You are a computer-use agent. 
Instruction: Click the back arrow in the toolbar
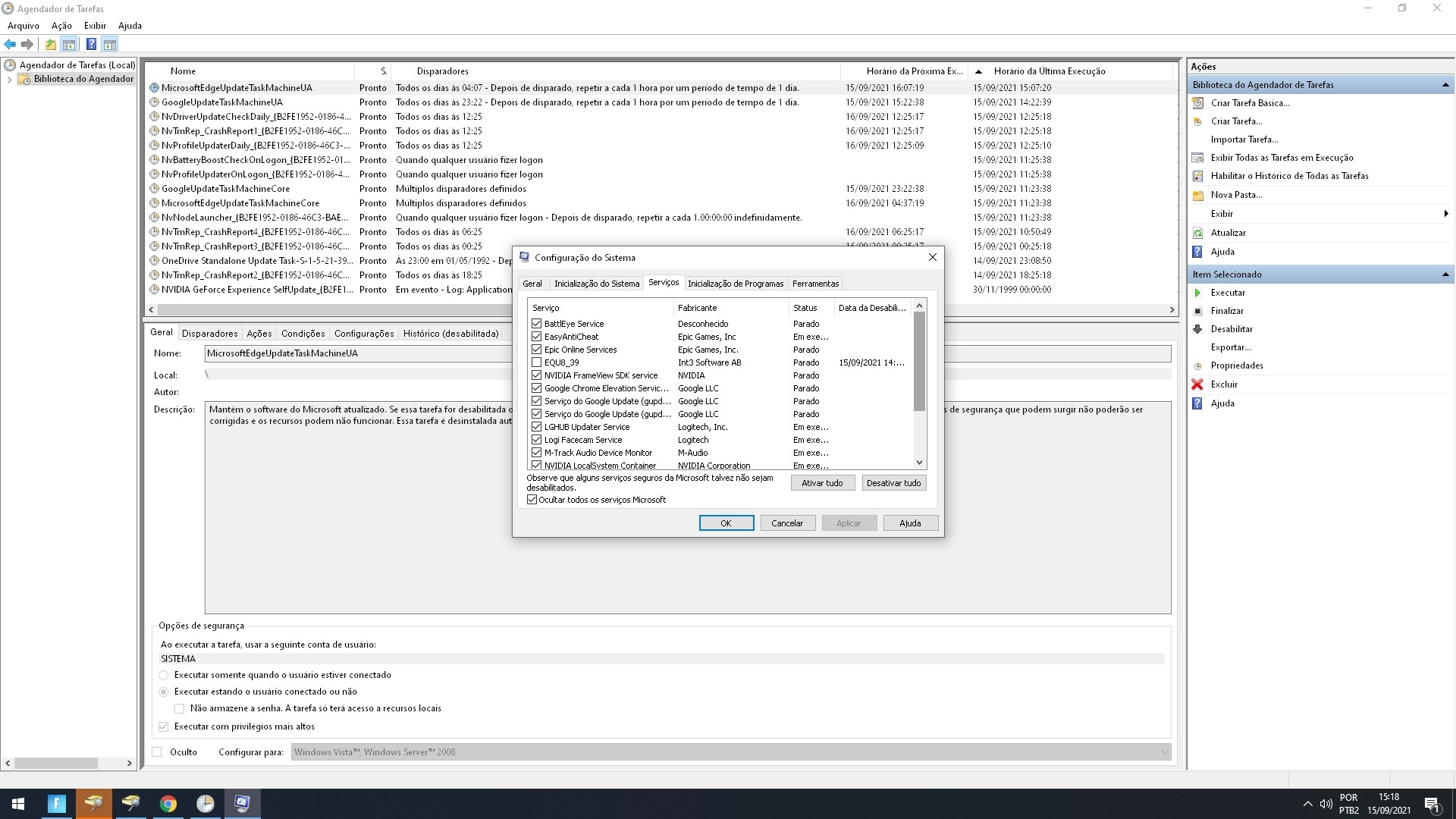click(10, 45)
